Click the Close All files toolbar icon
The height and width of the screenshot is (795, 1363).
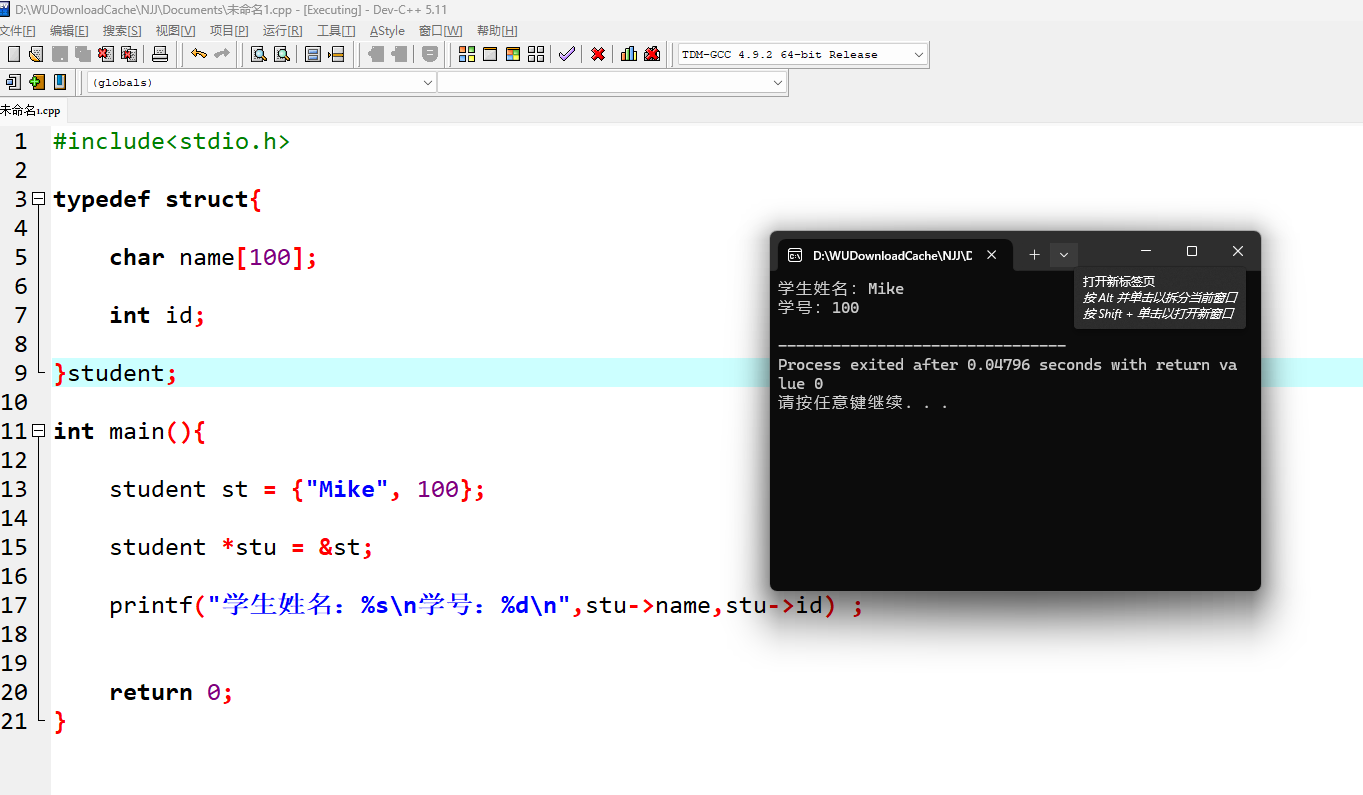(x=129, y=54)
